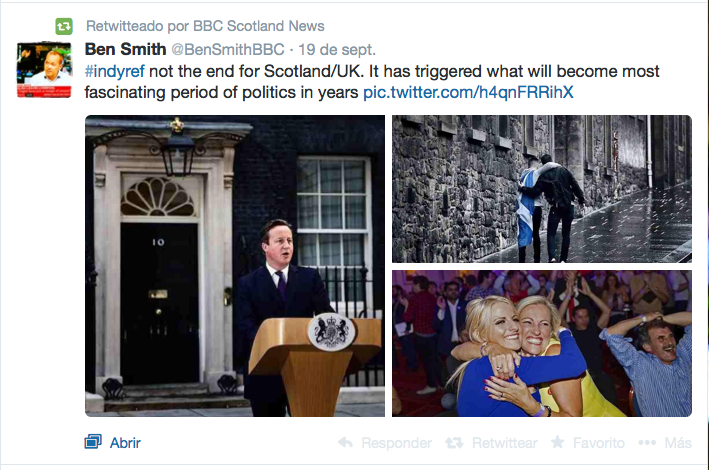Expand the tweet with Abrir

tap(125, 442)
